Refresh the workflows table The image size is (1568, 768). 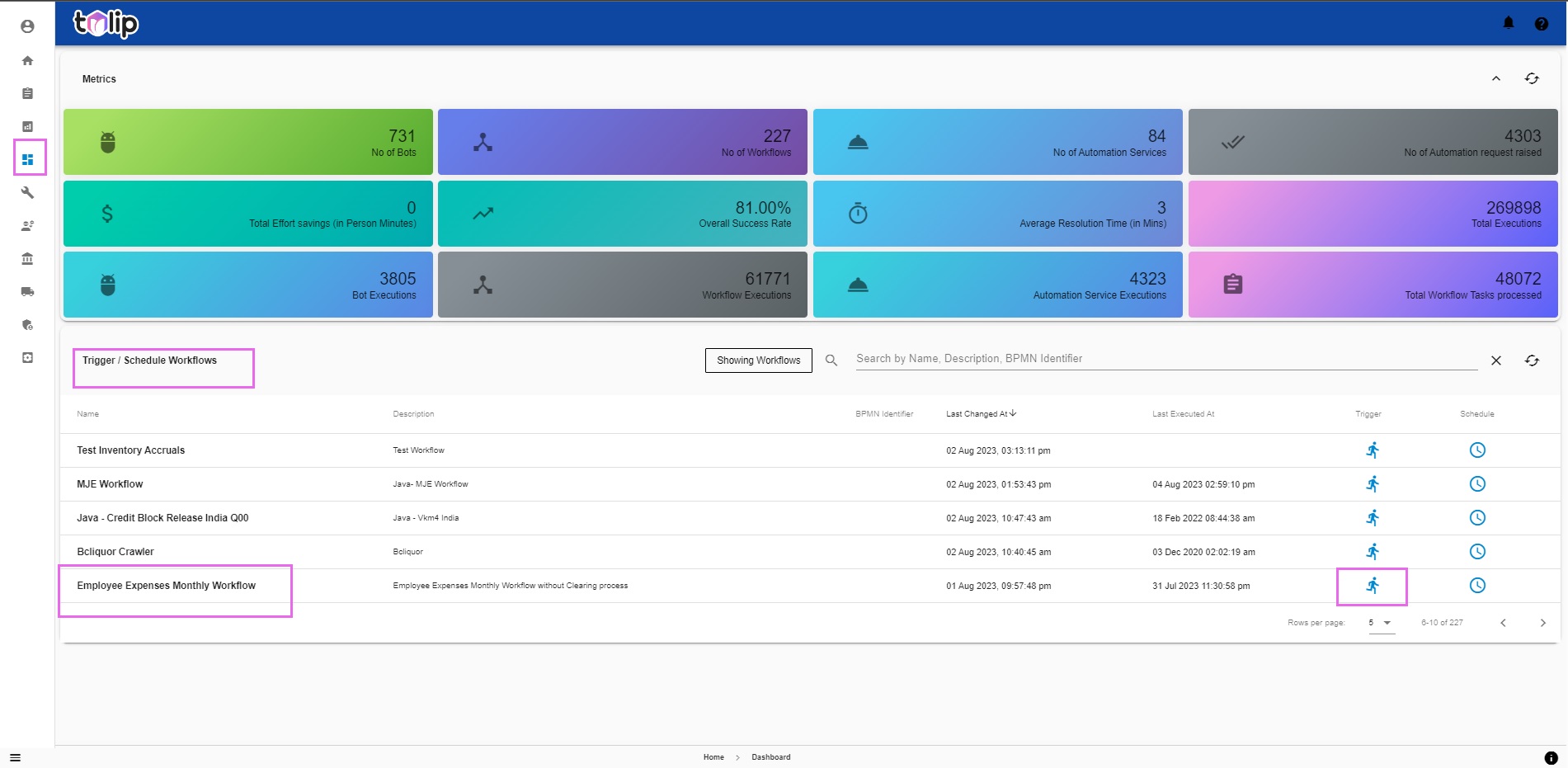coord(1532,360)
